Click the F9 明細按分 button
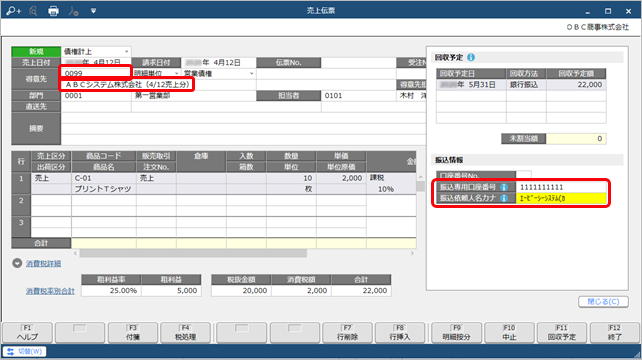This screenshot has width=642, height=360. [x=457, y=333]
